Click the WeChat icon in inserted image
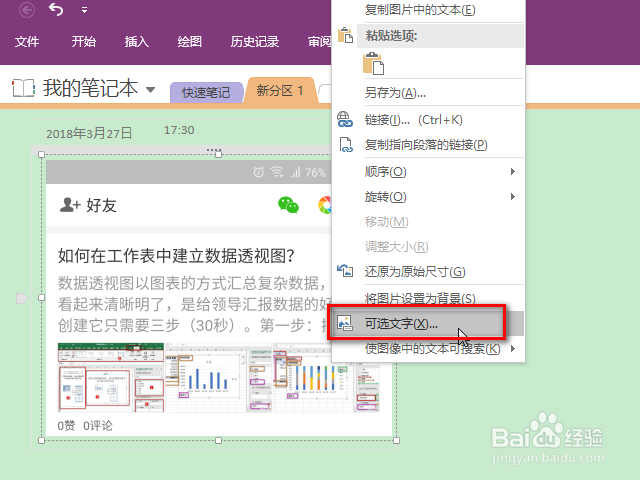 [x=289, y=205]
